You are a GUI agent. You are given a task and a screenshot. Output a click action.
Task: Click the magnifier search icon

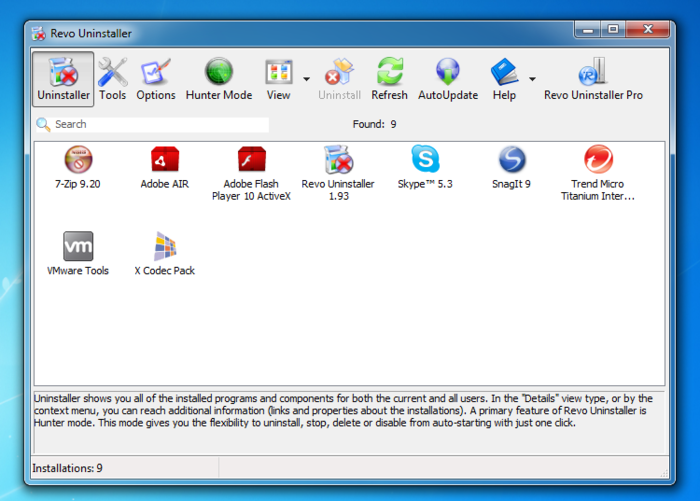click(43, 125)
